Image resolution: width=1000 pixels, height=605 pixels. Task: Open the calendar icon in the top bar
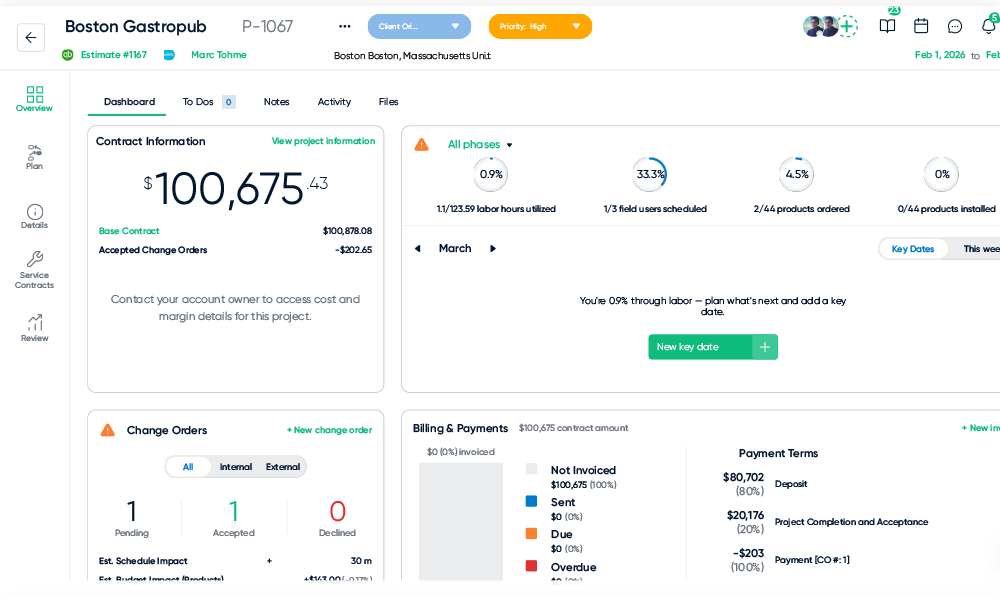[921, 27]
